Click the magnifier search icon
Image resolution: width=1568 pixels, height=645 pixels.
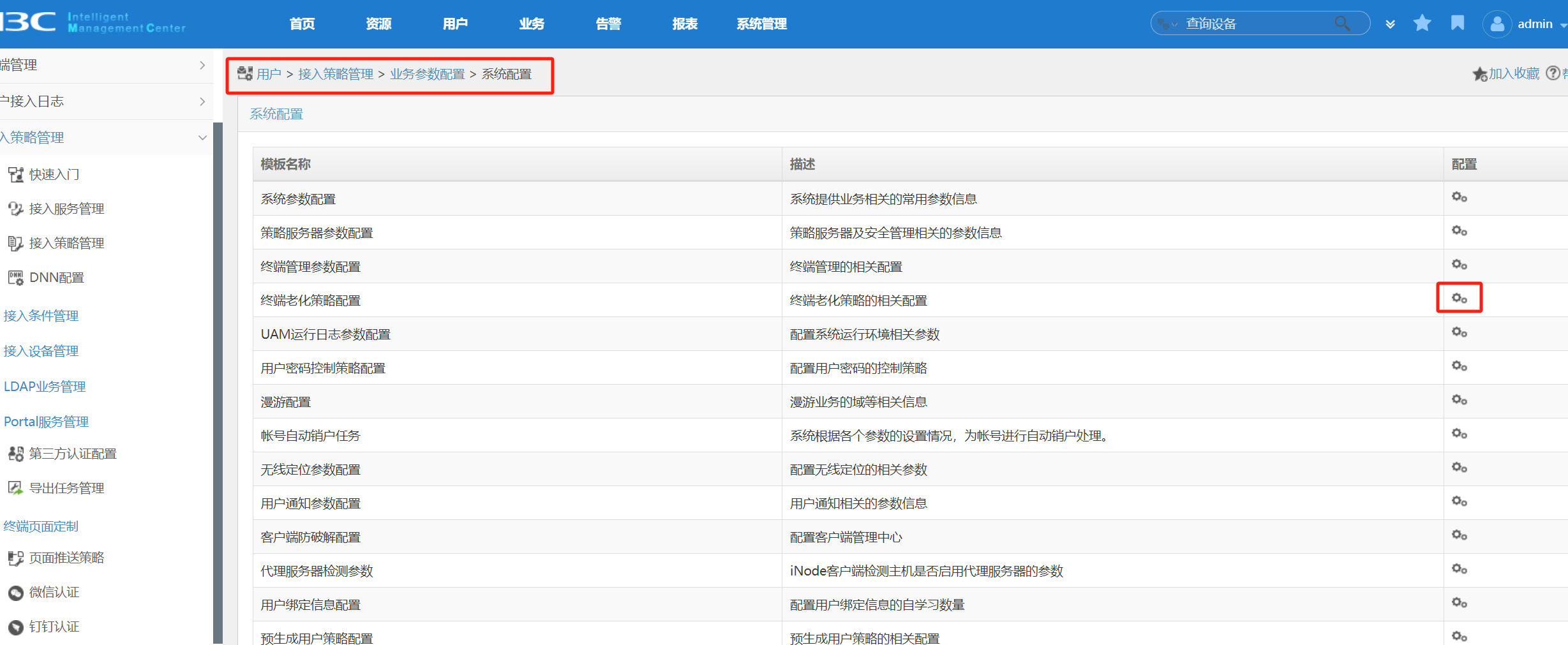(x=1342, y=24)
